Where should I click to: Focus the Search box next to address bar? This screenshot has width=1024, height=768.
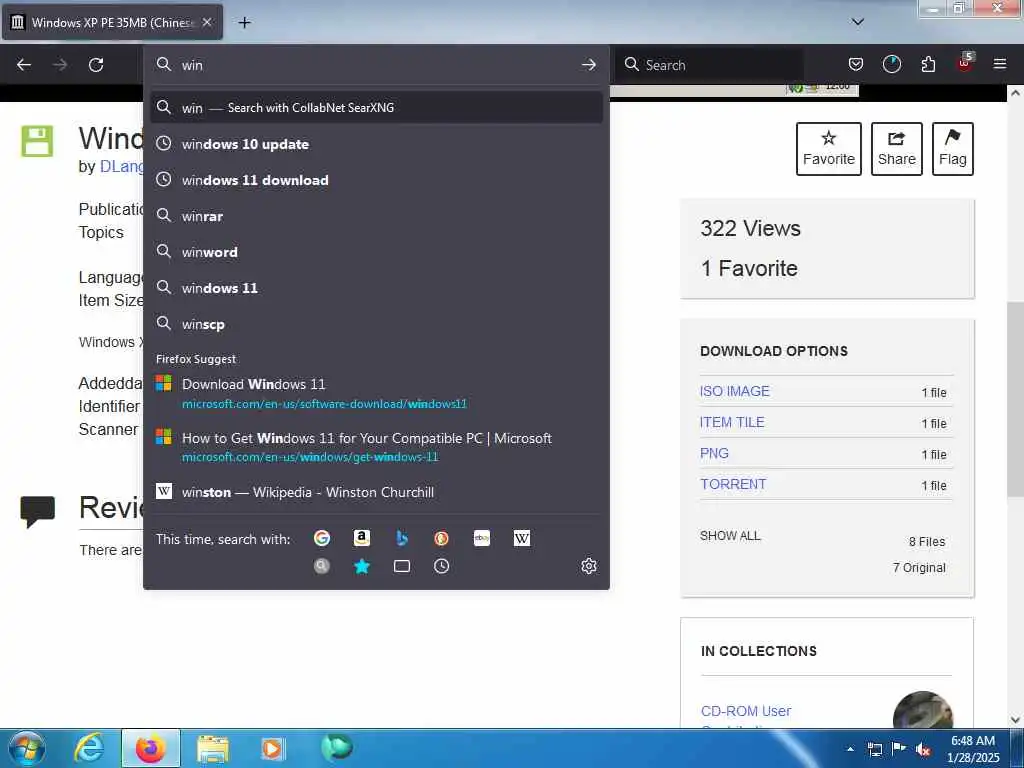pos(710,65)
